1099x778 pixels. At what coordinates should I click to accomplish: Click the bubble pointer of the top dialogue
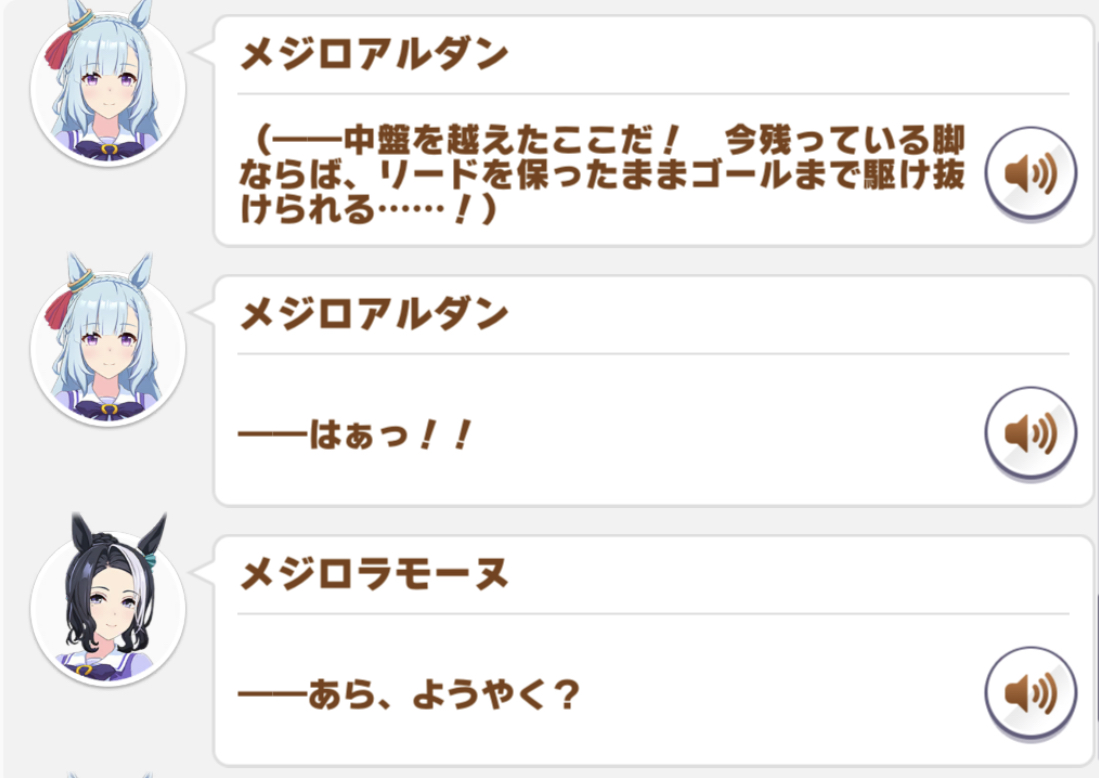click(204, 52)
